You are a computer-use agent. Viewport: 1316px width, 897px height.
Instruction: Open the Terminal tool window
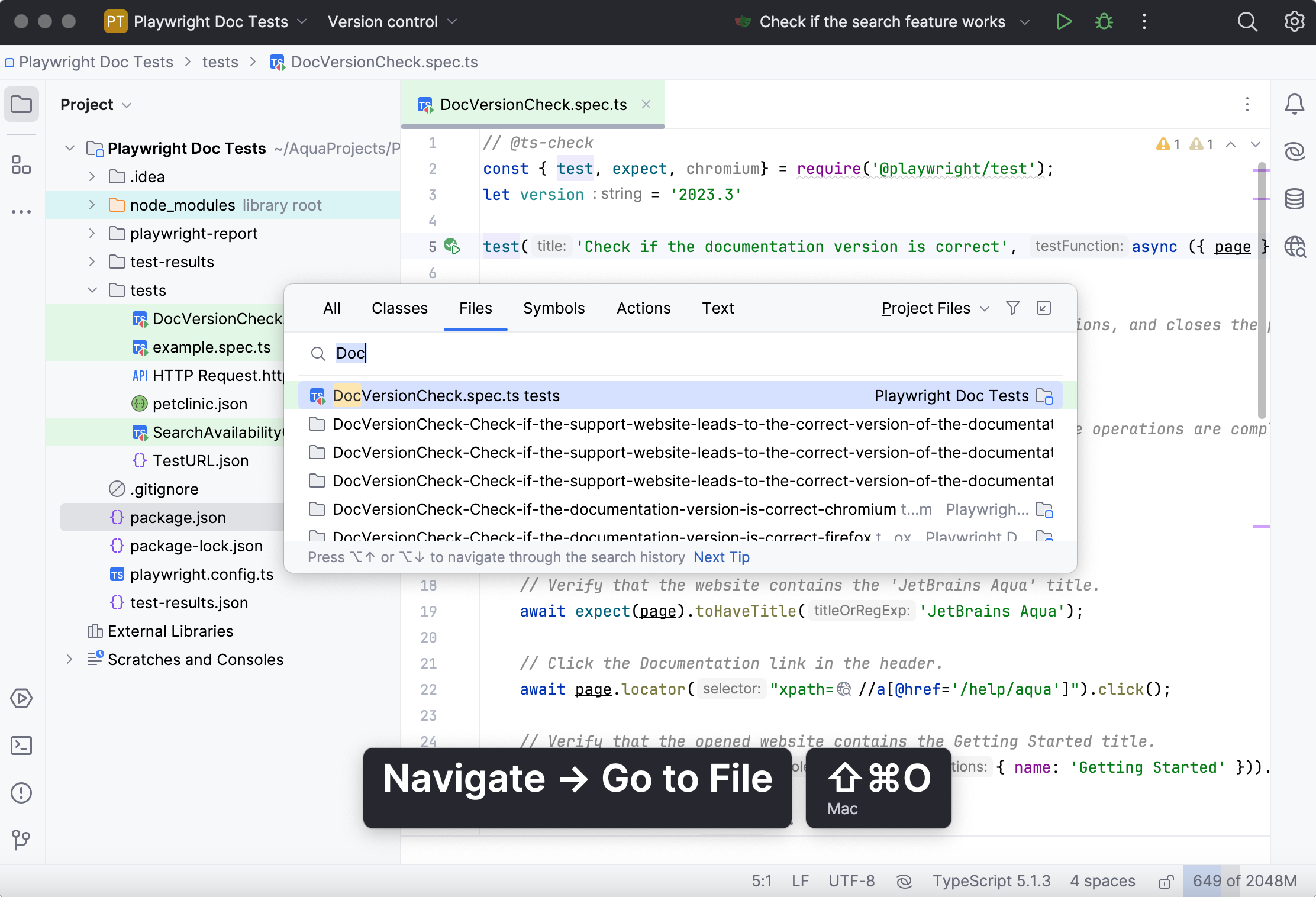21,746
